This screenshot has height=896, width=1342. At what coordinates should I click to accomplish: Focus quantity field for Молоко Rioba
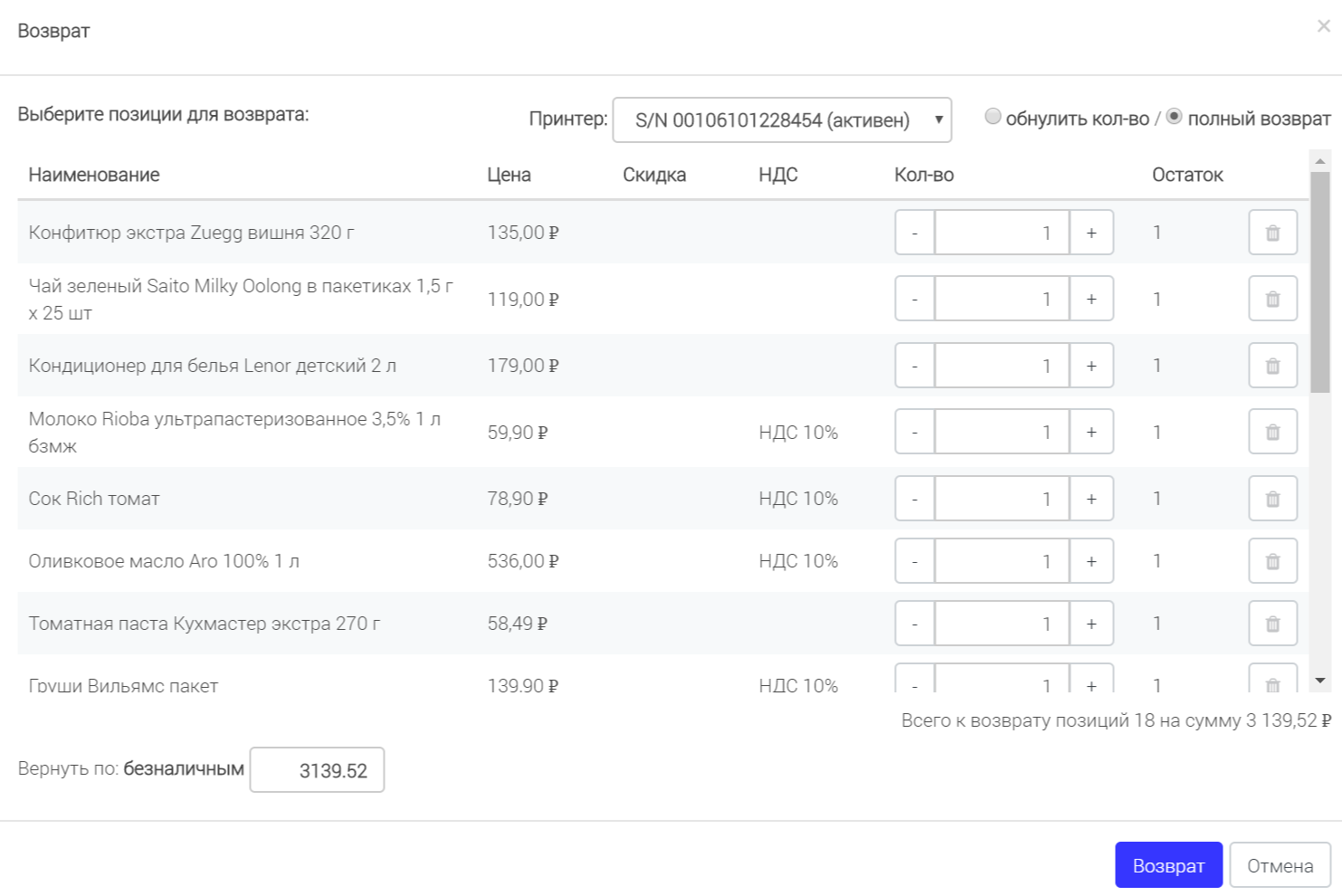click(1002, 432)
